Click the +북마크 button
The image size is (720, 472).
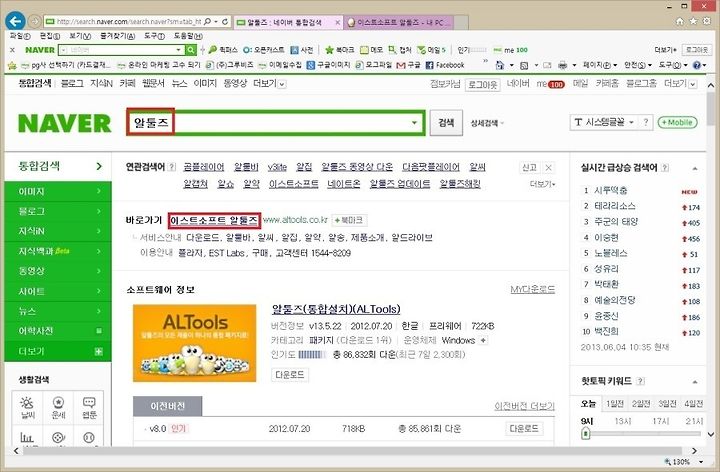(x=349, y=220)
